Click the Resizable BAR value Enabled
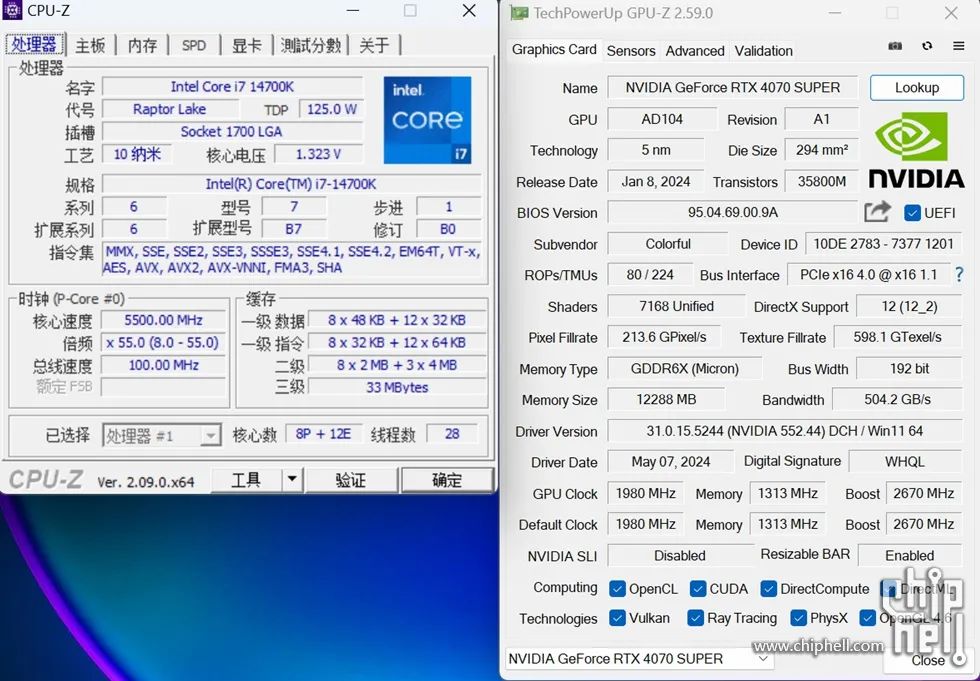This screenshot has height=681, width=980. click(x=909, y=555)
